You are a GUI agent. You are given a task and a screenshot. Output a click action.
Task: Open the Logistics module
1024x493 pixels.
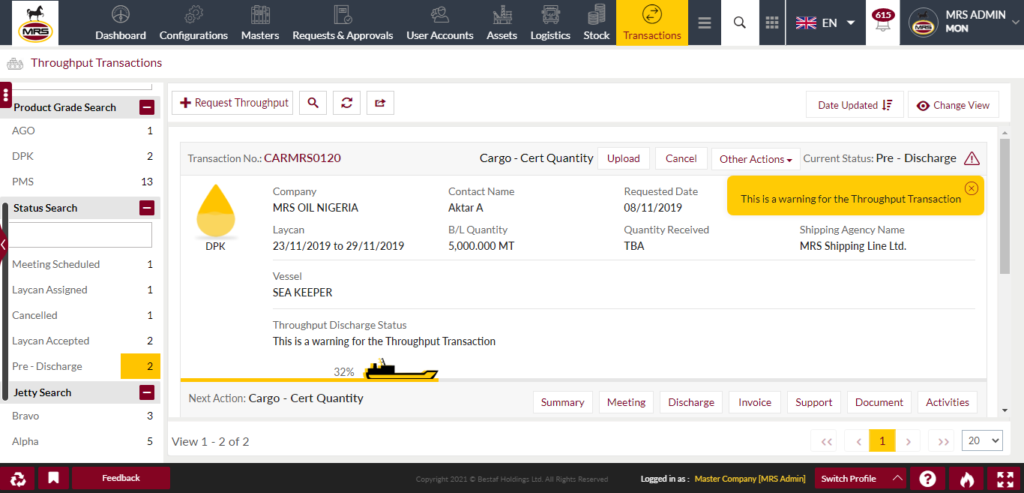tap(550, 23)
